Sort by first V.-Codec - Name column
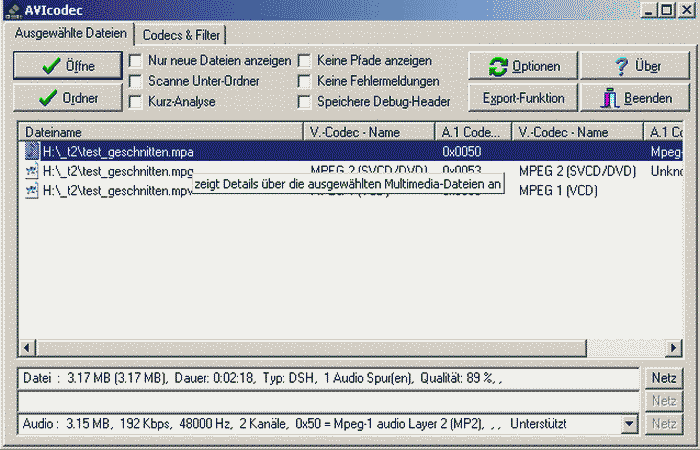The width and height of the screenshot is (700, 450). [x=368, y=132]
